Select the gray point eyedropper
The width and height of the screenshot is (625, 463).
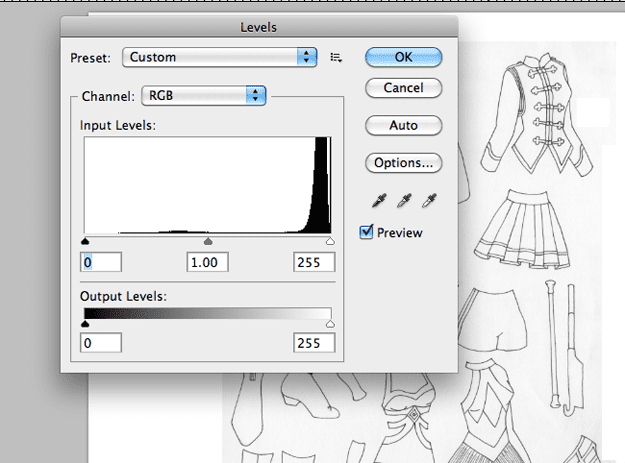404,200
